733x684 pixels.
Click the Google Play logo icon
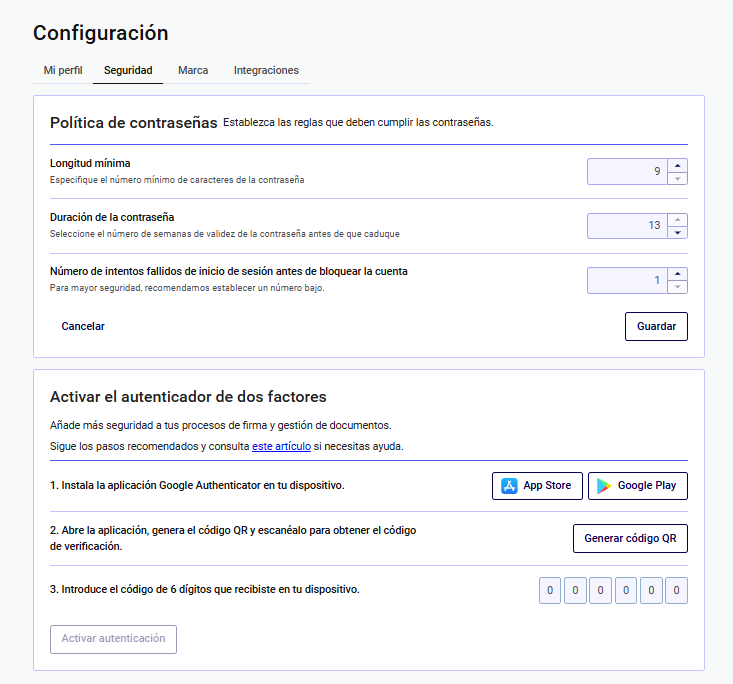pos(604,486)
